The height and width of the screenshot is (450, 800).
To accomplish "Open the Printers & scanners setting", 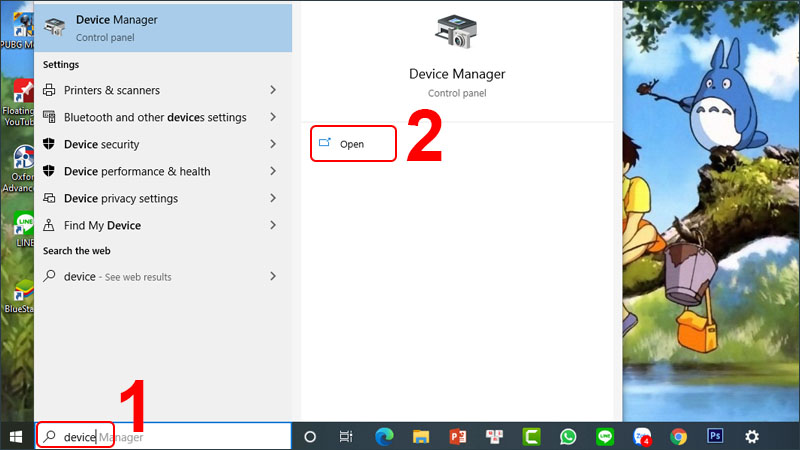I will coord(163,90).
